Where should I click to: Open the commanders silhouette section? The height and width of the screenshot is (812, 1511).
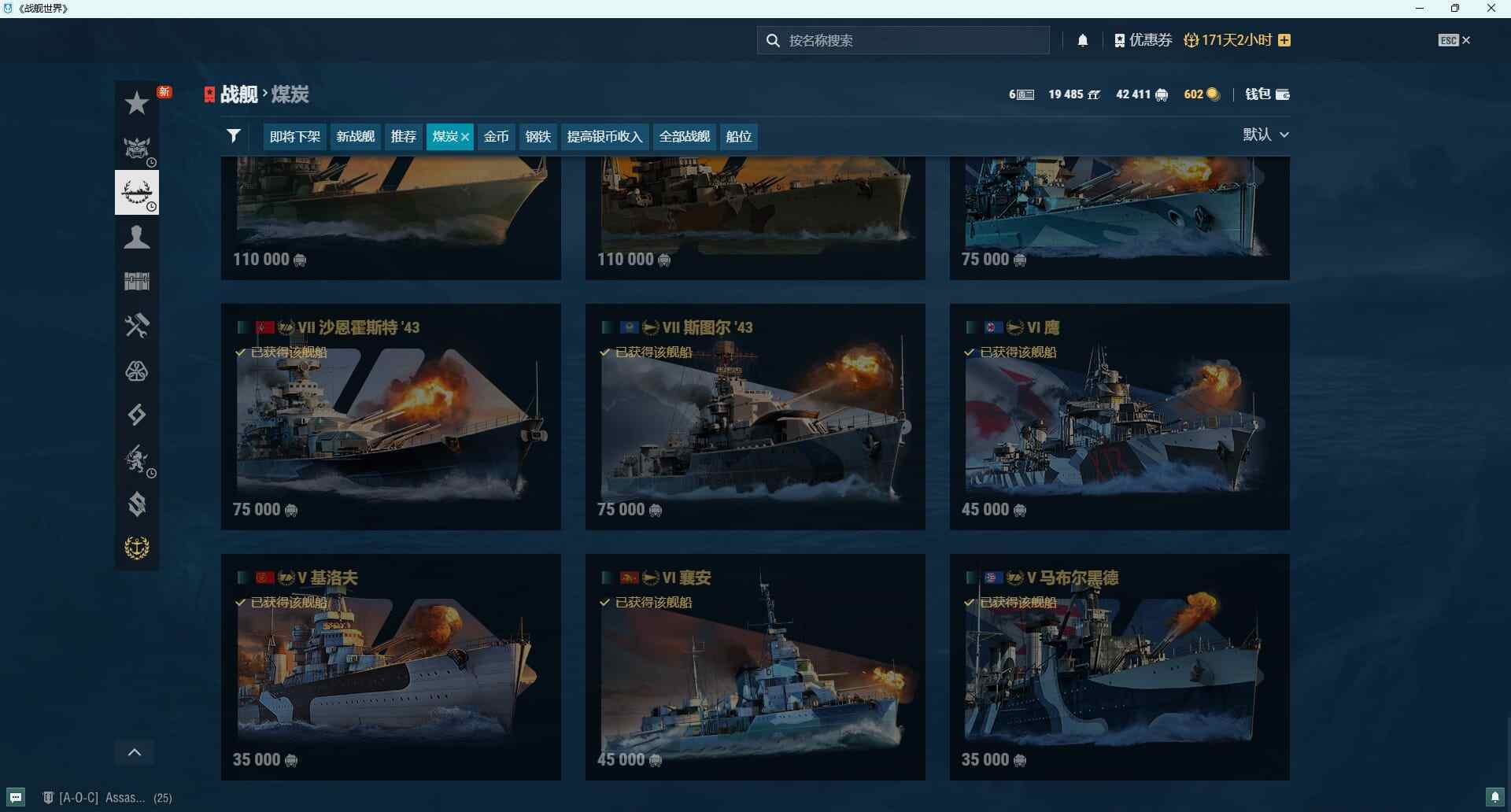click(x=137, y=237)
